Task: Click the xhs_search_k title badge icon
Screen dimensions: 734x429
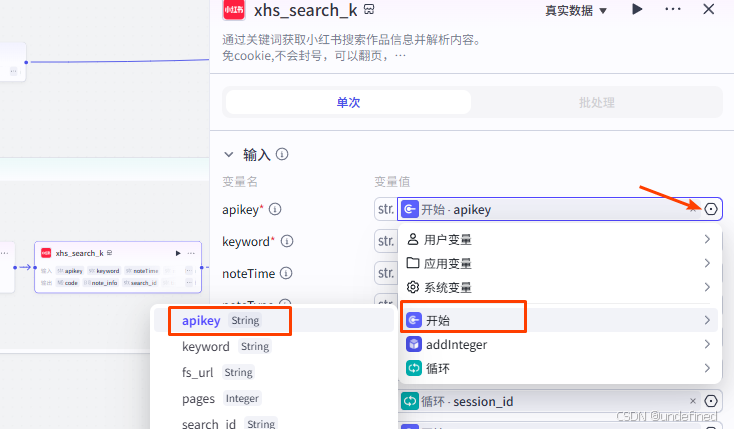Action: [x=369, y=9]
